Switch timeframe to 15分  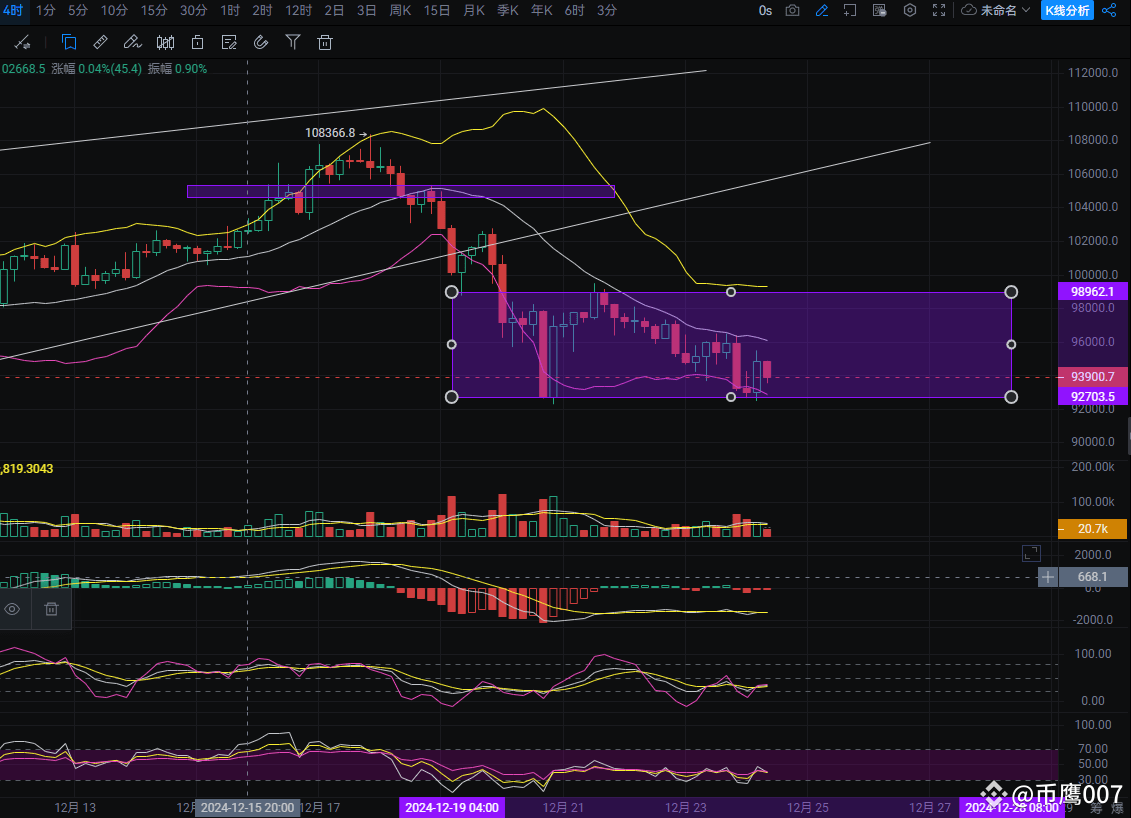pyautogui.click(x=154, y=11)
